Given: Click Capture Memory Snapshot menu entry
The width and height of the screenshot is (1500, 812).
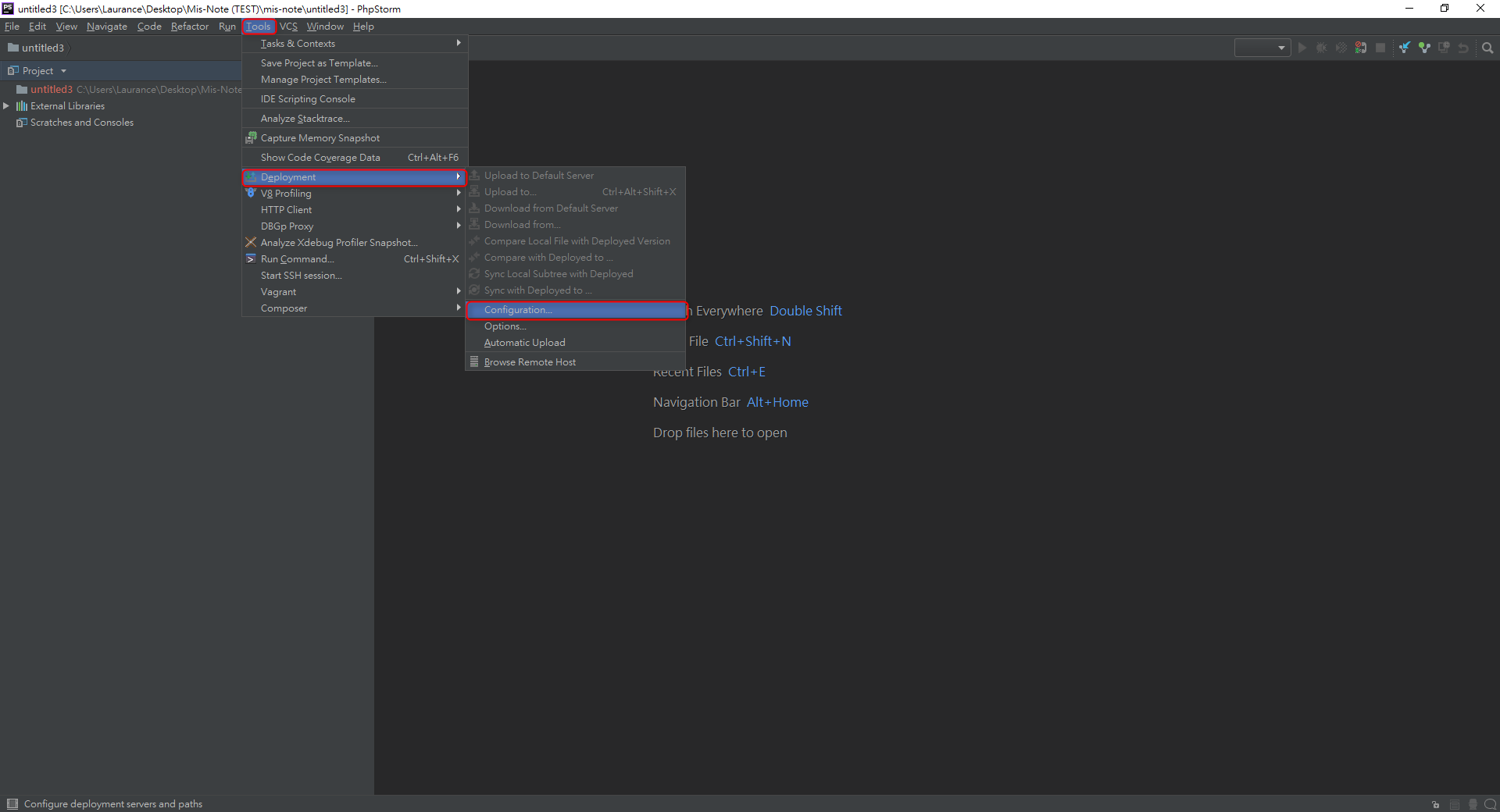Looking at the screenshot, I should click(355, 138).
